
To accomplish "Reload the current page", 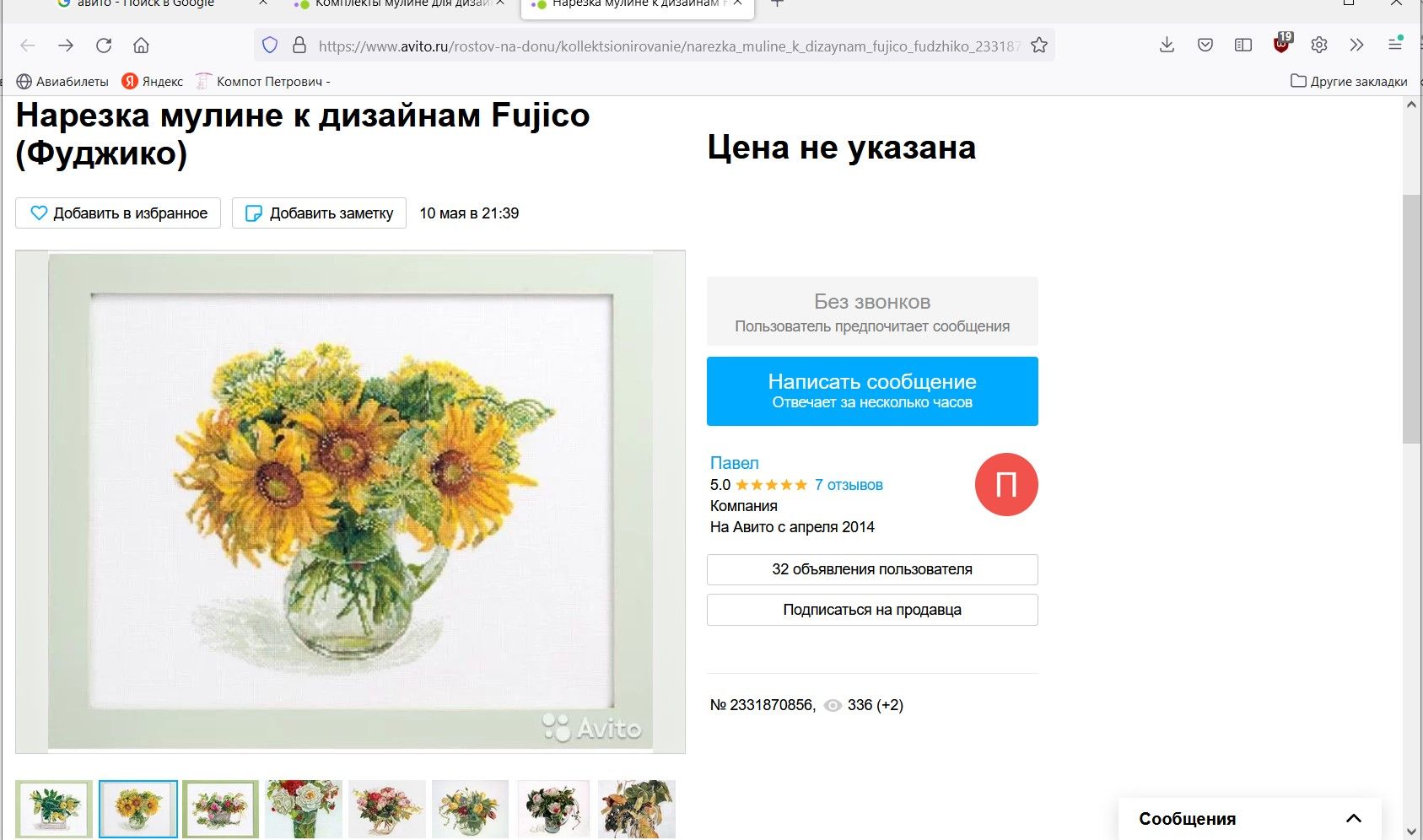I will tap(104, 46).
